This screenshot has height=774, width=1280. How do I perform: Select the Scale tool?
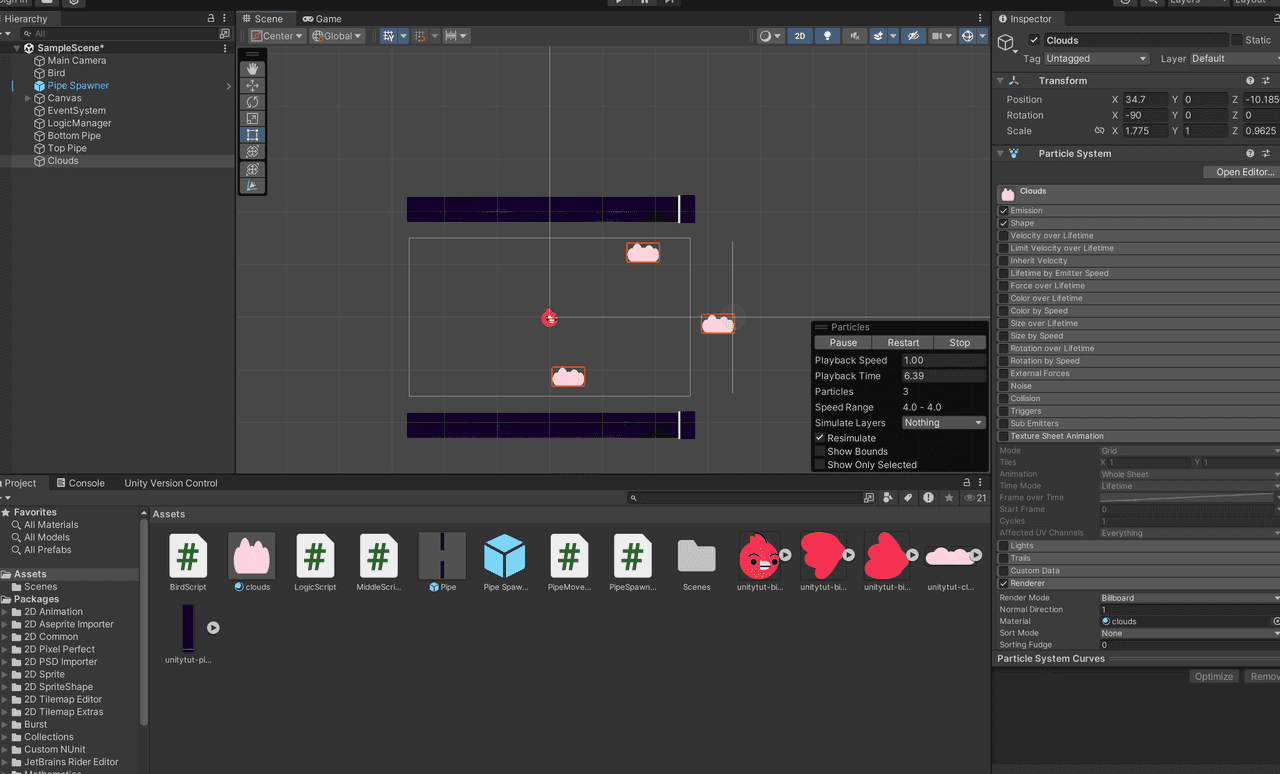tap(252, 119)
